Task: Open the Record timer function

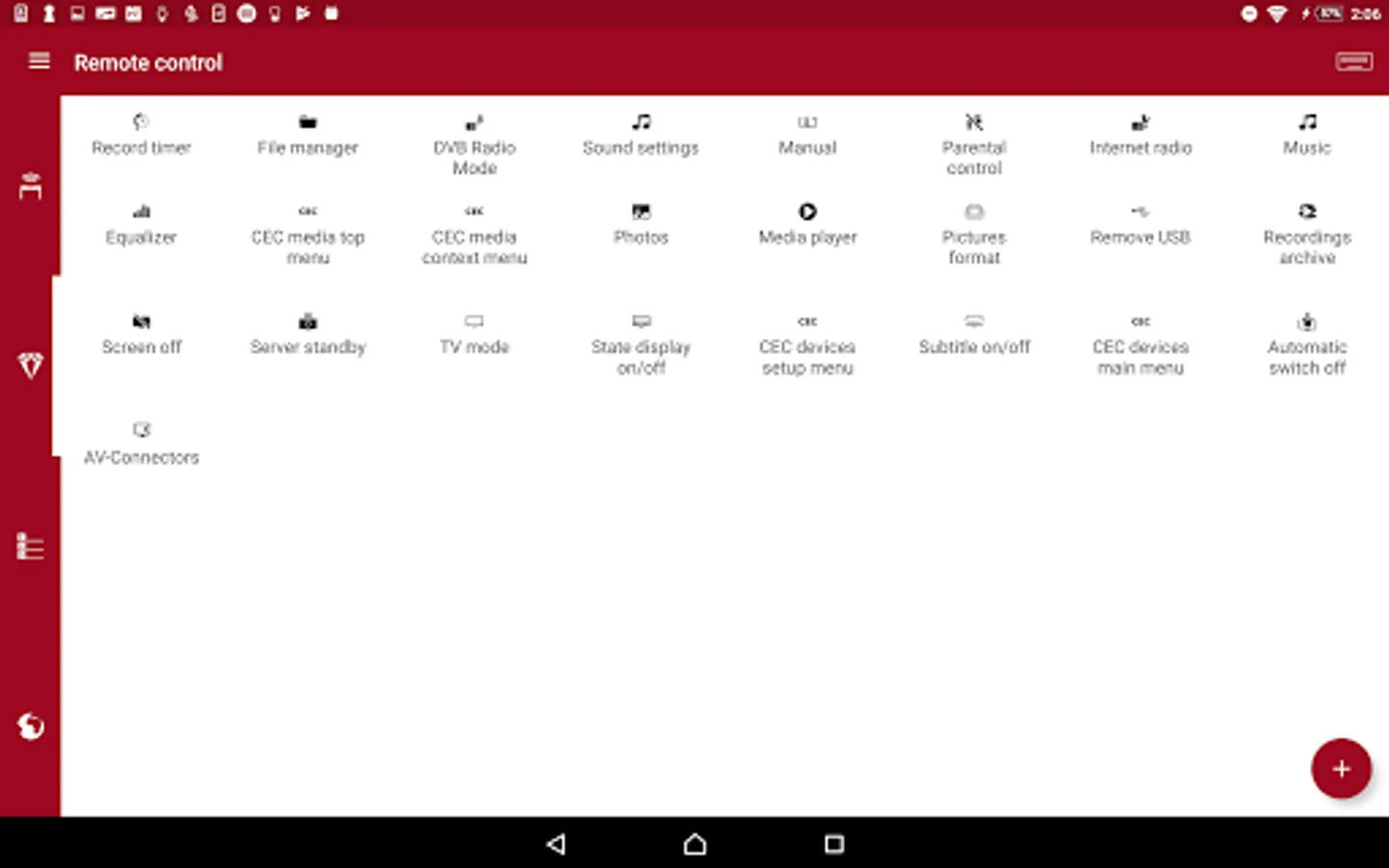Action: [x=141, y=135]
